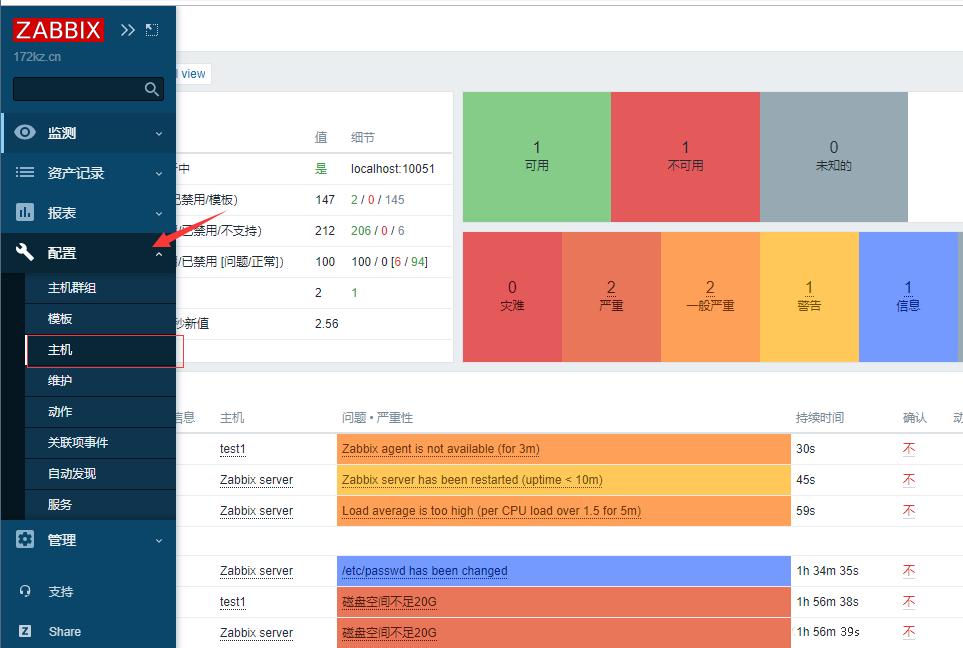963x648 pixels.
Task: Expand the 报表 menu chevron
Action: [x=157, y=212]
